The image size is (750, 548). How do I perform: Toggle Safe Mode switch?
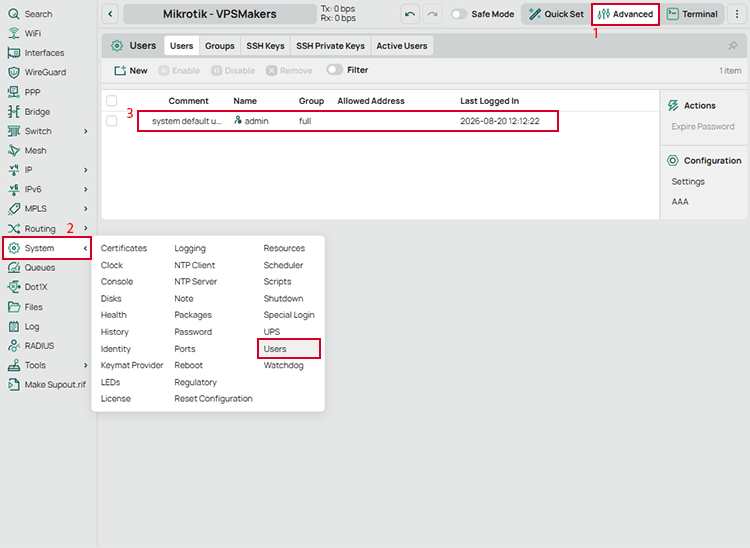point(459,14)
